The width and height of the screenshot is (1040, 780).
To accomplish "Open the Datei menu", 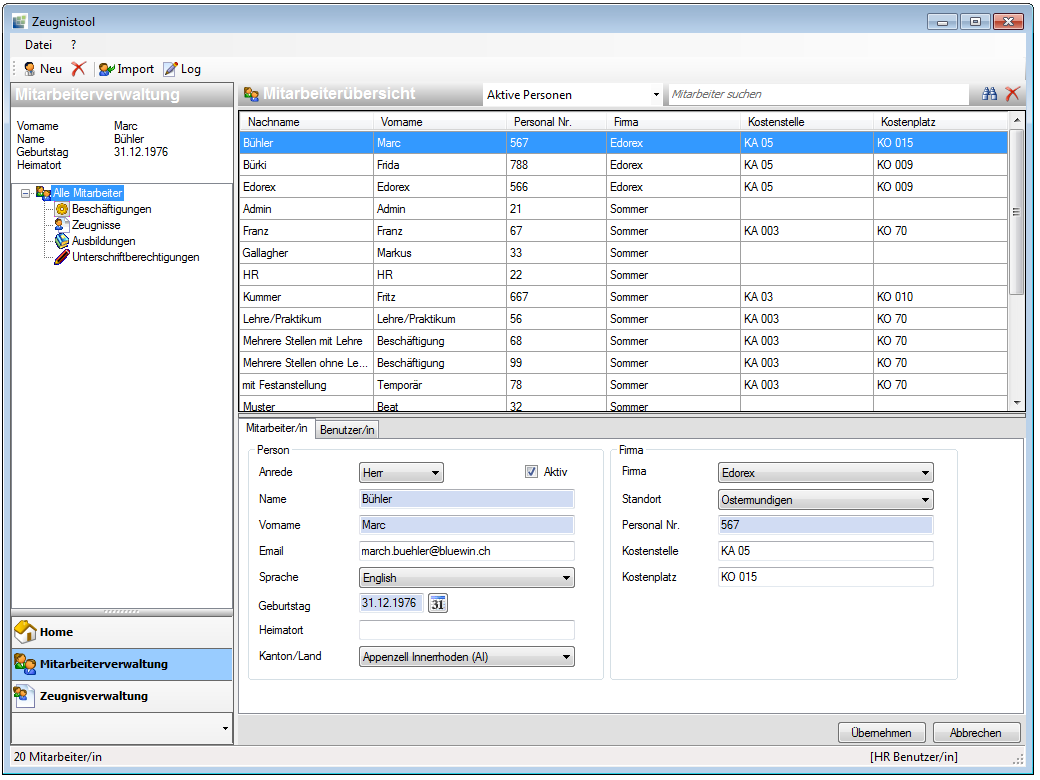I will pos(38,45).
